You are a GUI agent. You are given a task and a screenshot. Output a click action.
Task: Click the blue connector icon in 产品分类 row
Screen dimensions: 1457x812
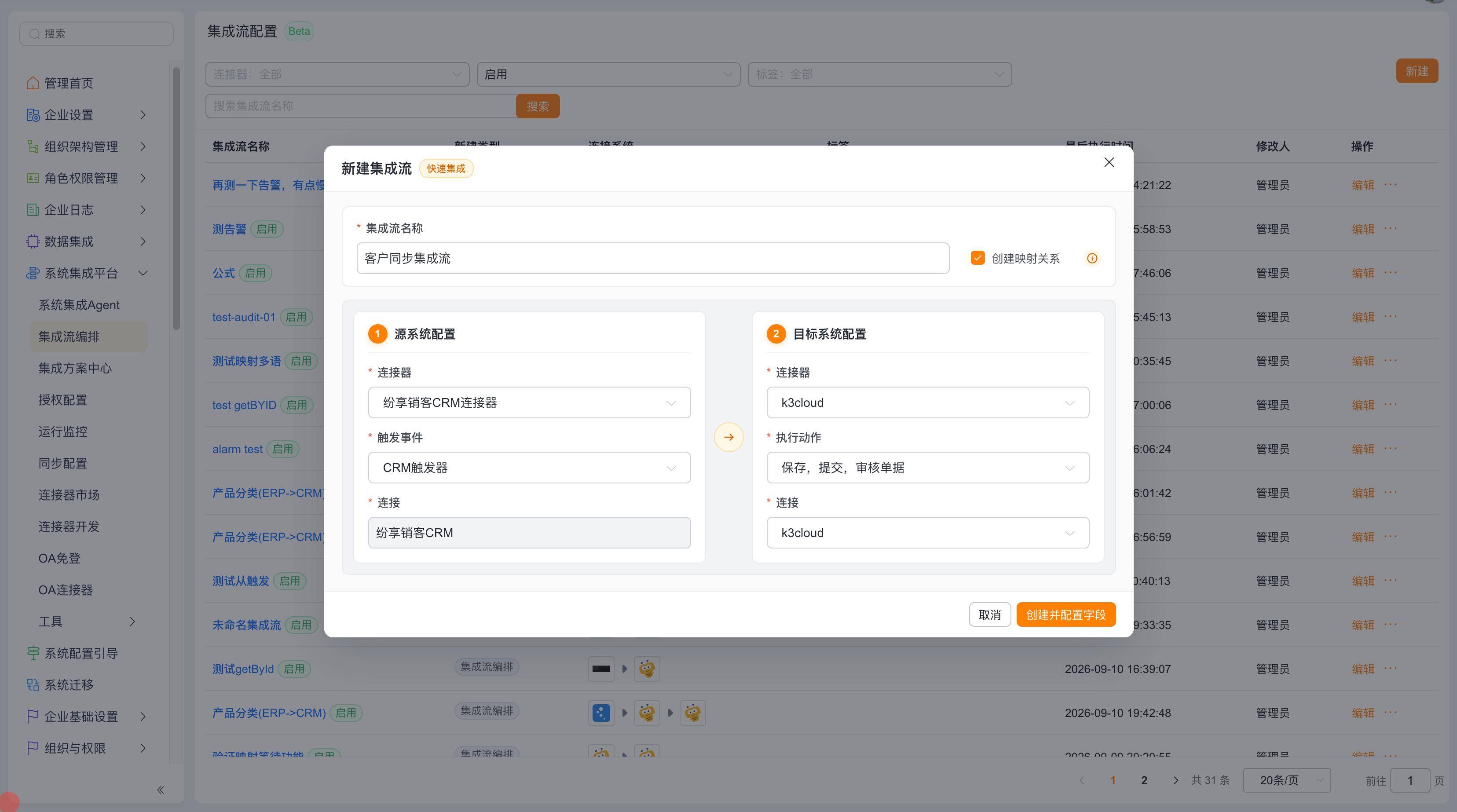(x=601, y=713)
